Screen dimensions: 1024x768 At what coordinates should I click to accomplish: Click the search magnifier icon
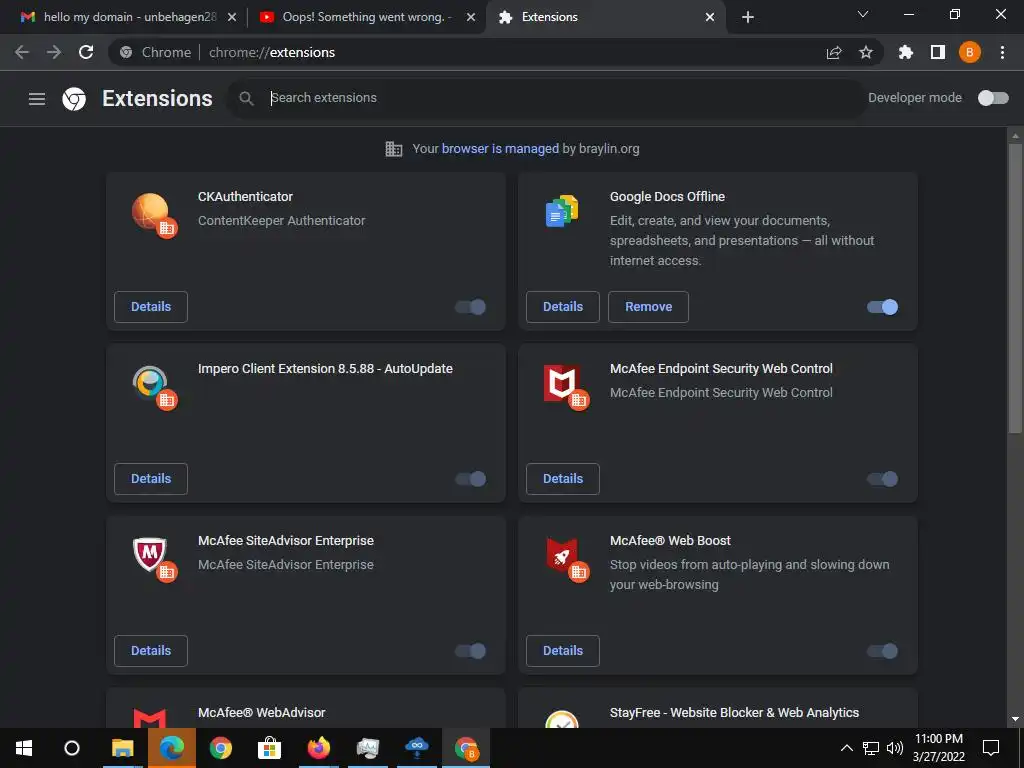pyautogui.click(x=246, y=98)
